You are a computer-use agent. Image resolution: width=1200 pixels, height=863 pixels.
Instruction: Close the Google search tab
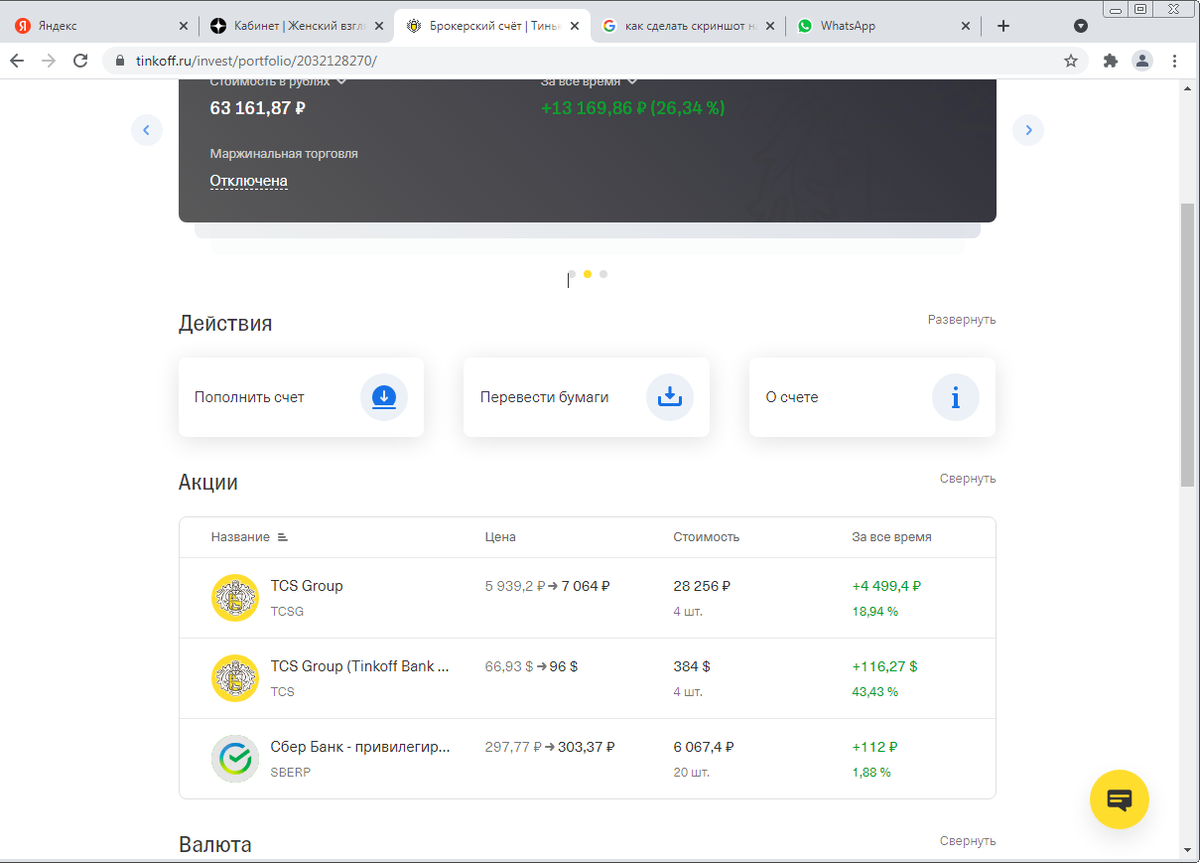770,26
